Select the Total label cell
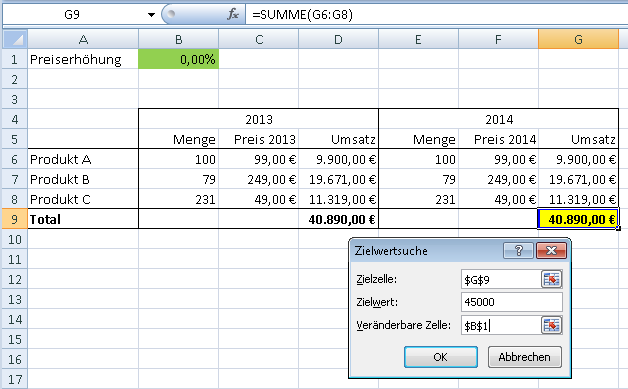The height and width of the screenshot is (389, 628). (x=83, y=219)
